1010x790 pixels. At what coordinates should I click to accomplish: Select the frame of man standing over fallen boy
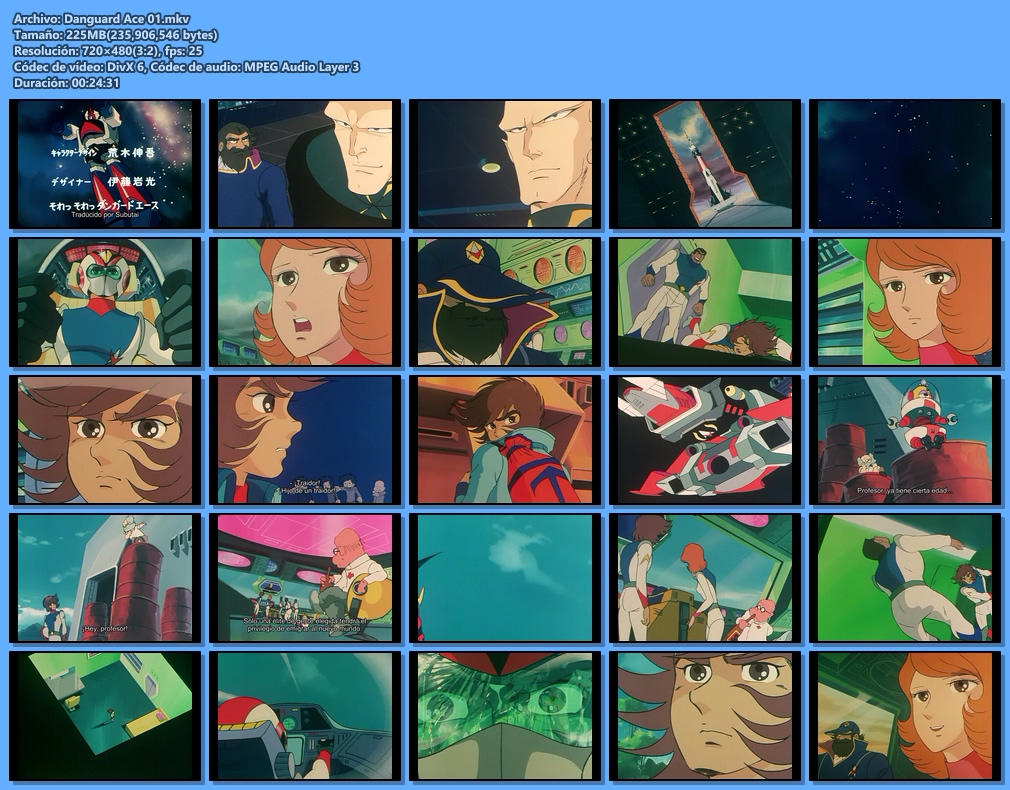pyautogui.click(x=705, y=302)
